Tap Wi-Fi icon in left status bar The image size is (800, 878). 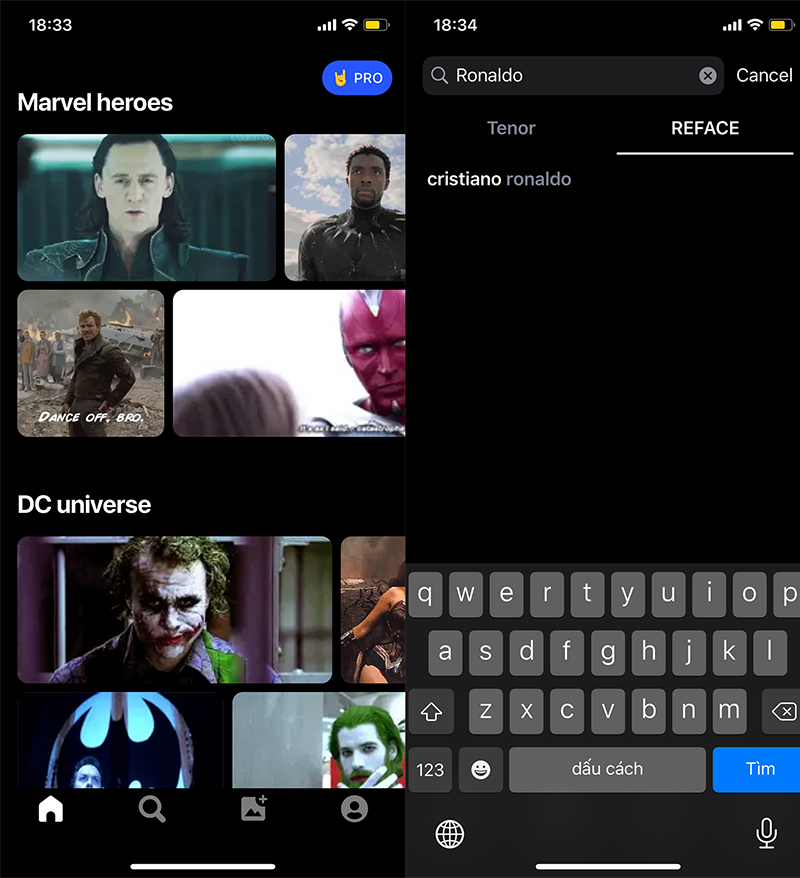[x=350, y=25]
